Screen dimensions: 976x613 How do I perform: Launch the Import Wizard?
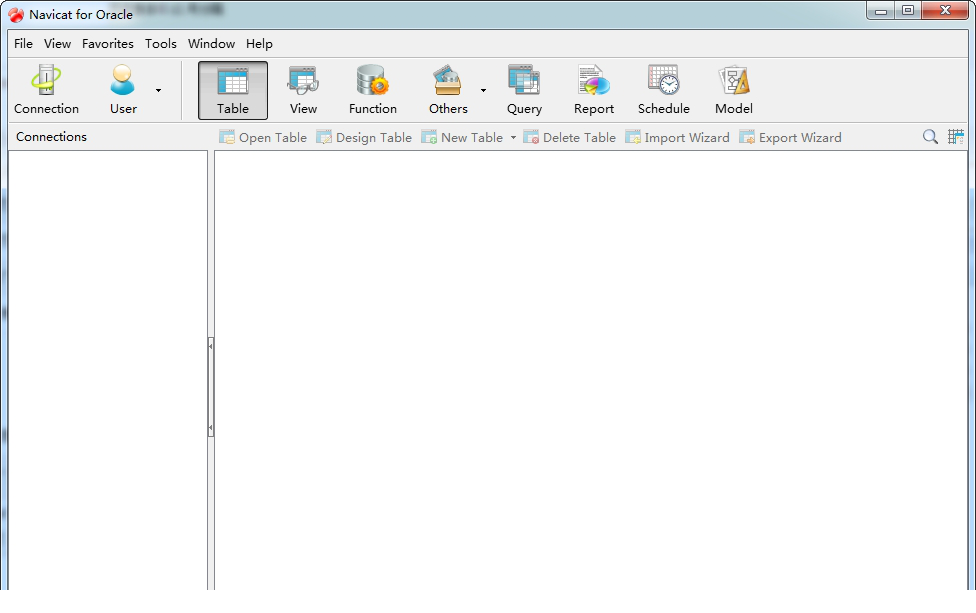(x=677, y=138)
